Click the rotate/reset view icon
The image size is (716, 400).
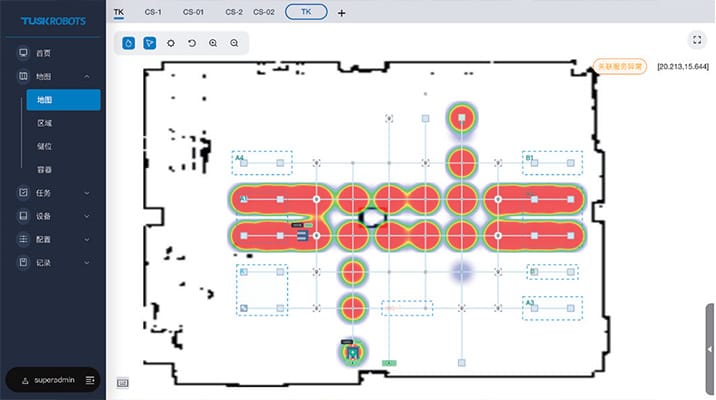[192, 43]
